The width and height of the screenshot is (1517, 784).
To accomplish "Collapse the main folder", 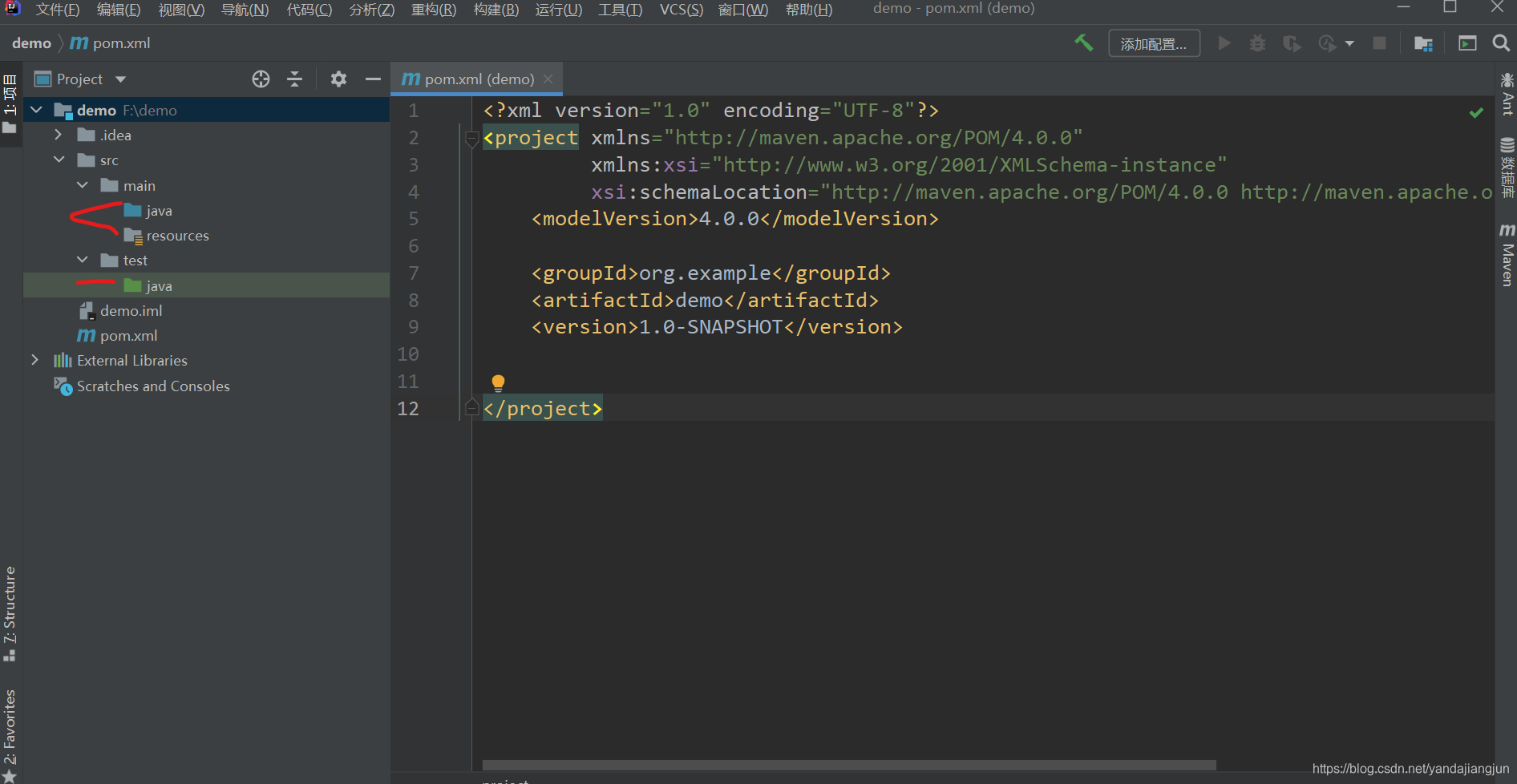I will 83,185.
